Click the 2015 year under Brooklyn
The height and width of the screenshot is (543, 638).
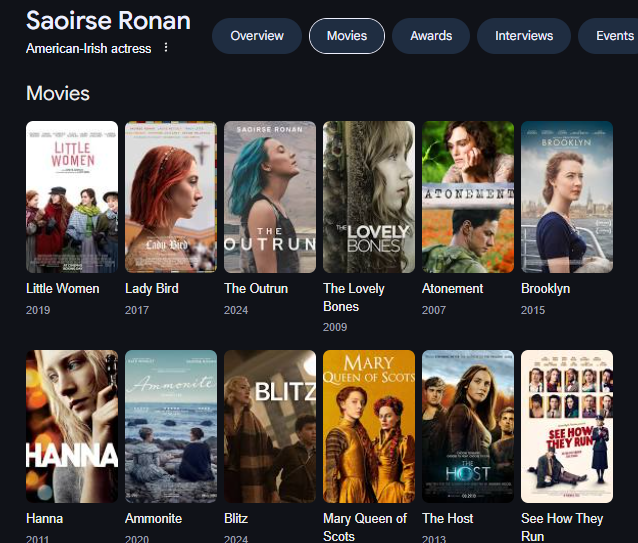(x=533, y=310)
